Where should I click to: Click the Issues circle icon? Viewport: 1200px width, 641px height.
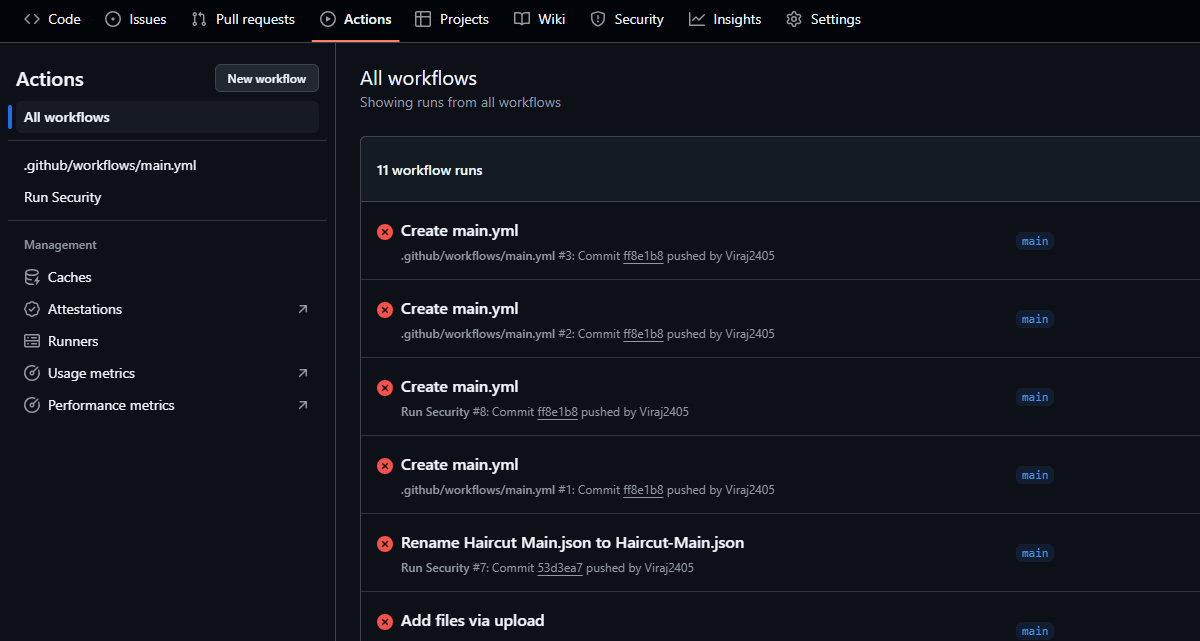113,19
